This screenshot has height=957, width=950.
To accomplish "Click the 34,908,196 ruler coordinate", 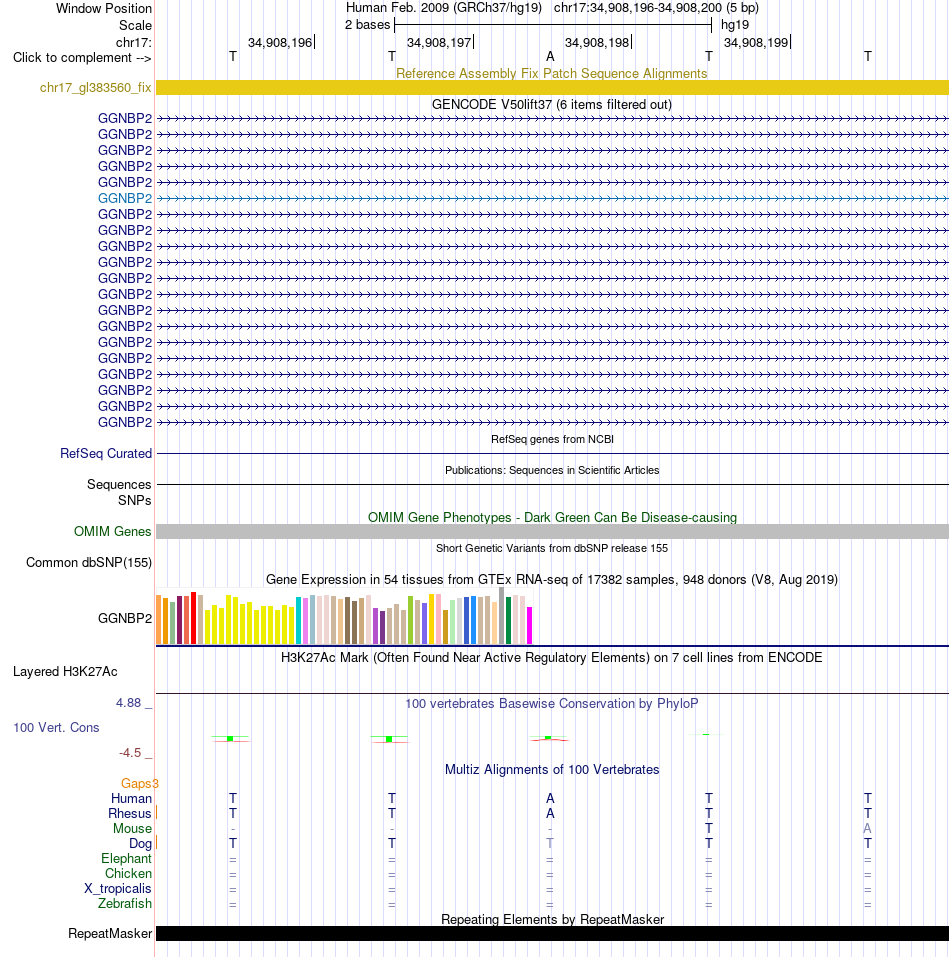I will 279,43.
